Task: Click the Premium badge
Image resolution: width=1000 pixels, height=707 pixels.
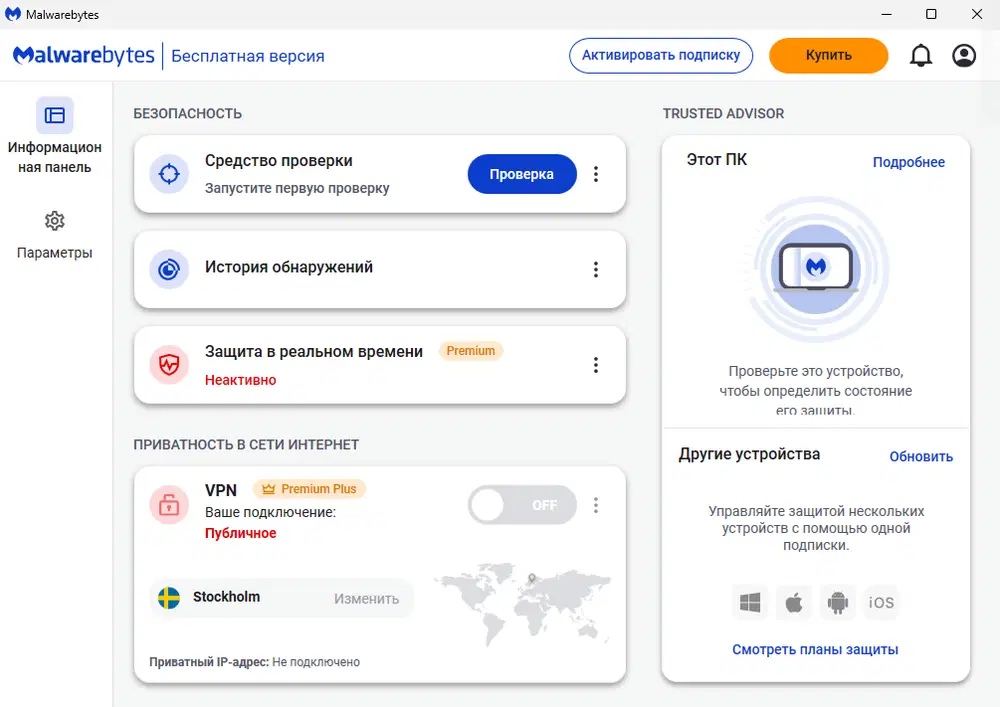Action: point(471,351)
